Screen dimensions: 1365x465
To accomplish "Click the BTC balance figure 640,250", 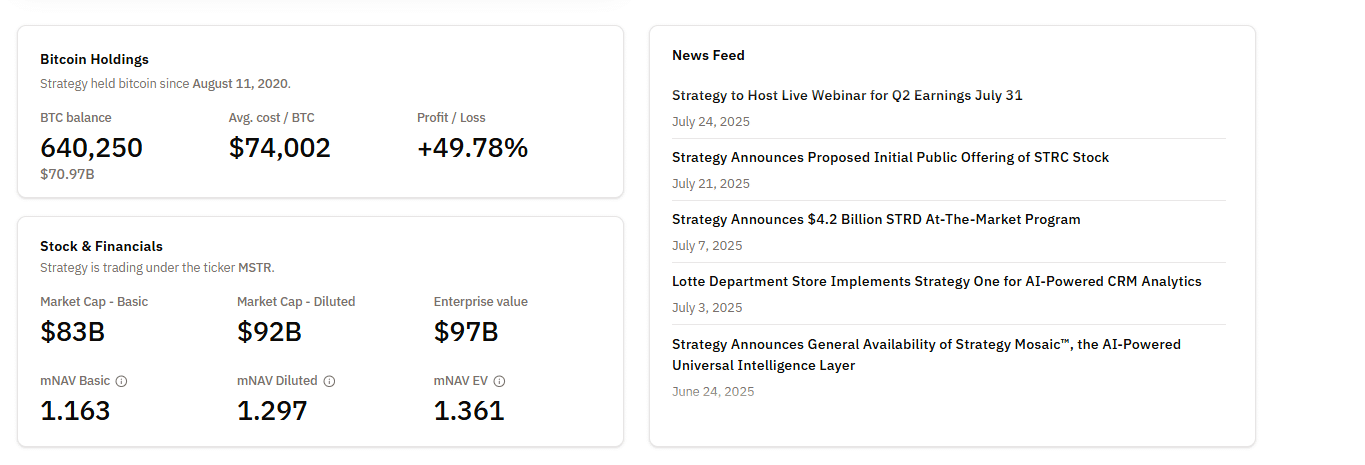I will point(91,148).
